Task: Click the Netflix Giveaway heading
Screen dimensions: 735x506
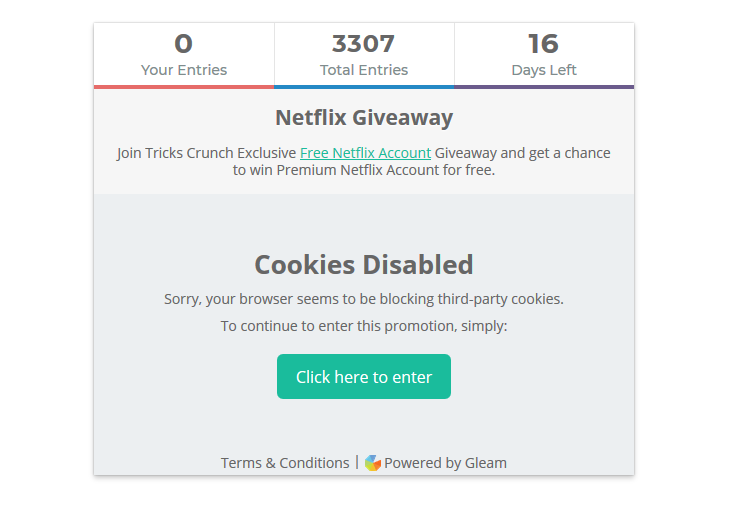Action: click(x=364, y=117)
